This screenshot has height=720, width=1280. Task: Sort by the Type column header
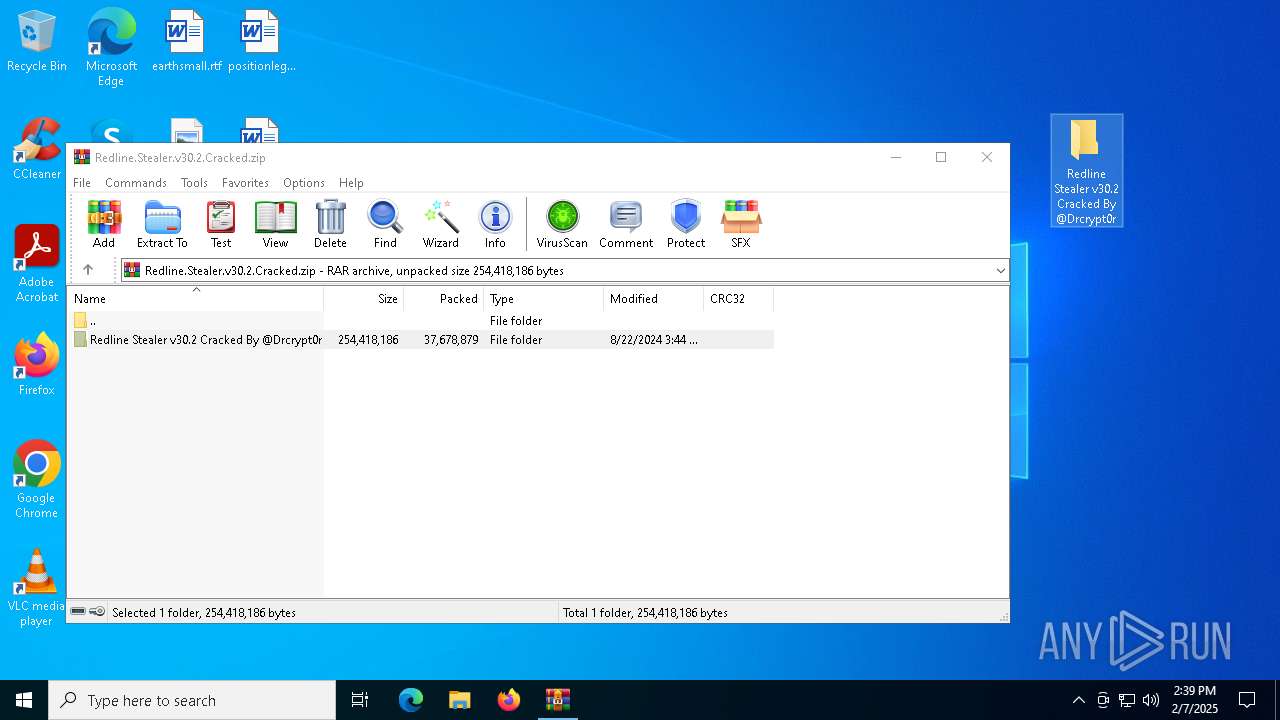(x=544, y=298)
